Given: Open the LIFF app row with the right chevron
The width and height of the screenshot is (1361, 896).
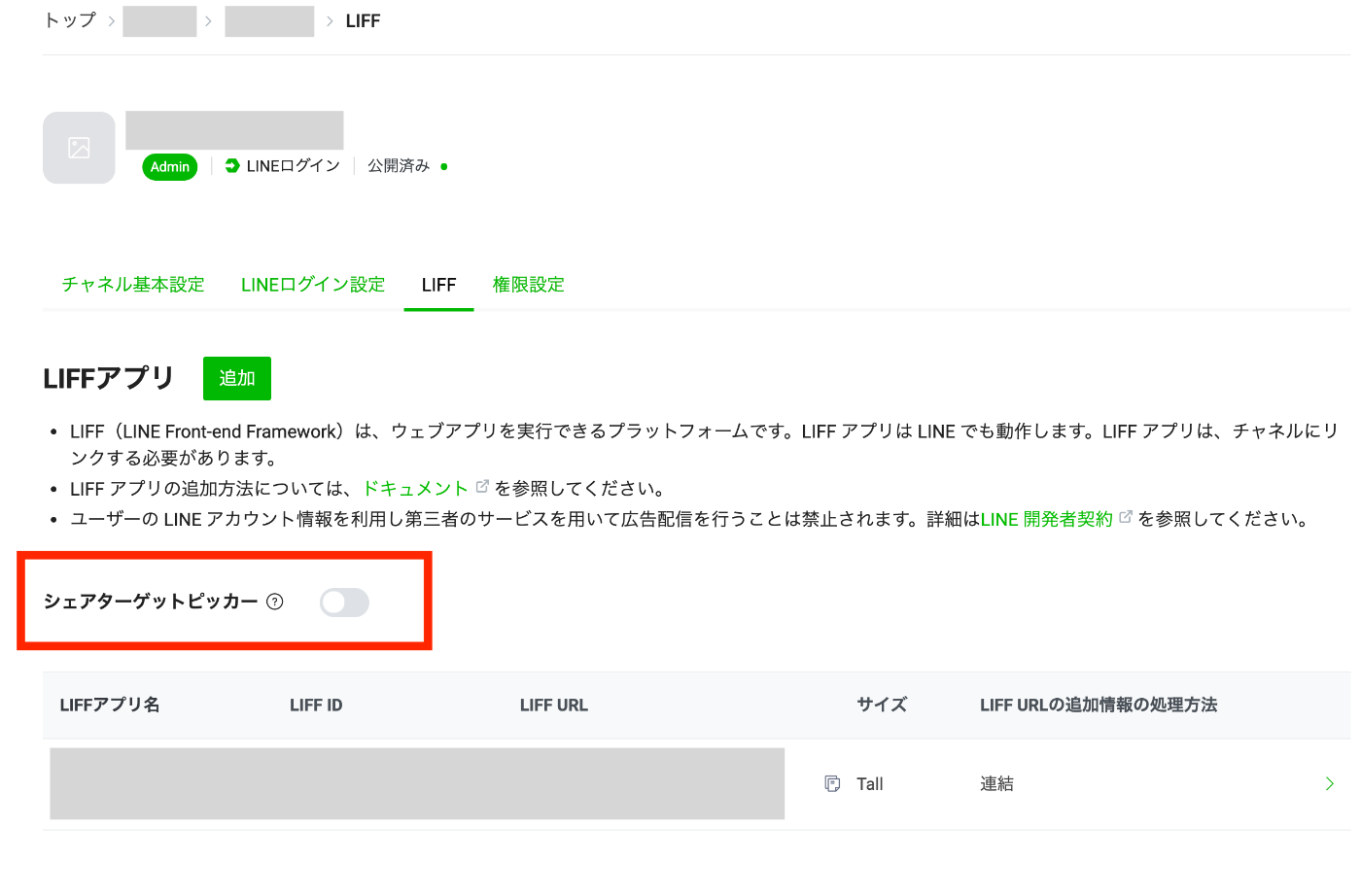Looking at the screenshot, I should [x=1329, y=783].
